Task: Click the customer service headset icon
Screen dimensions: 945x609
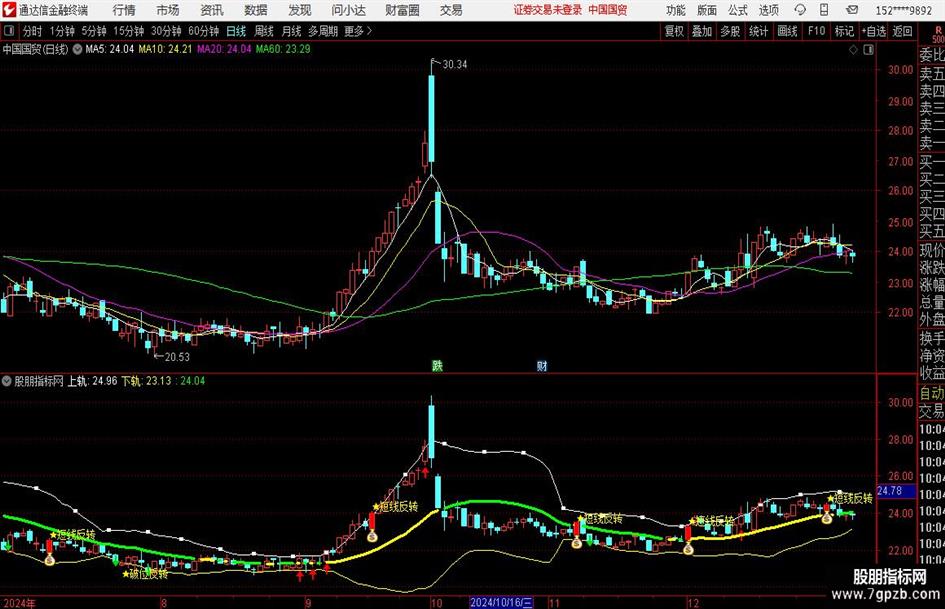Action: coord(800,10)
